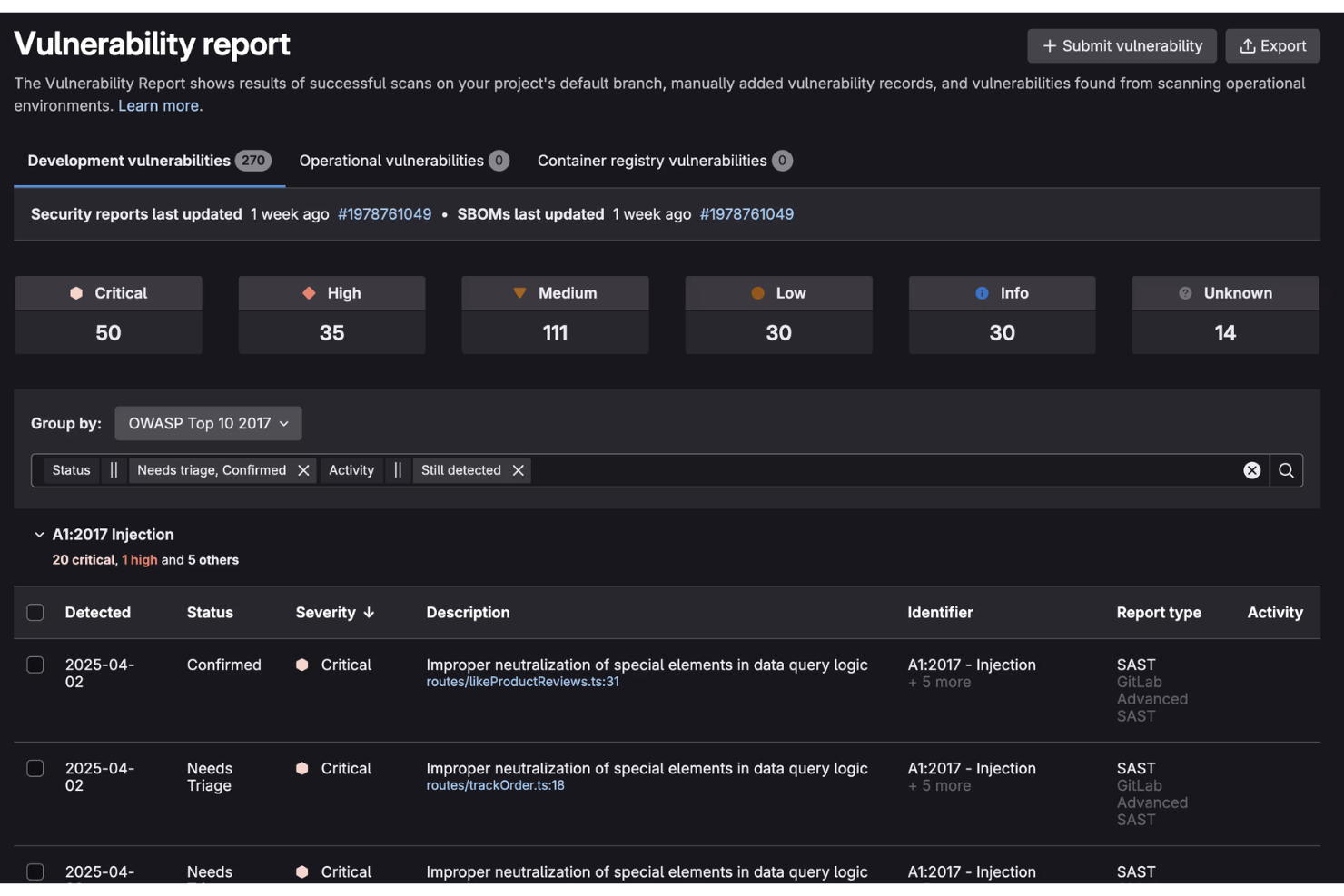Screen dimensions: 1344x896
Task: Click the Medium severity triangle icon
Action: [x=519, y=292]
